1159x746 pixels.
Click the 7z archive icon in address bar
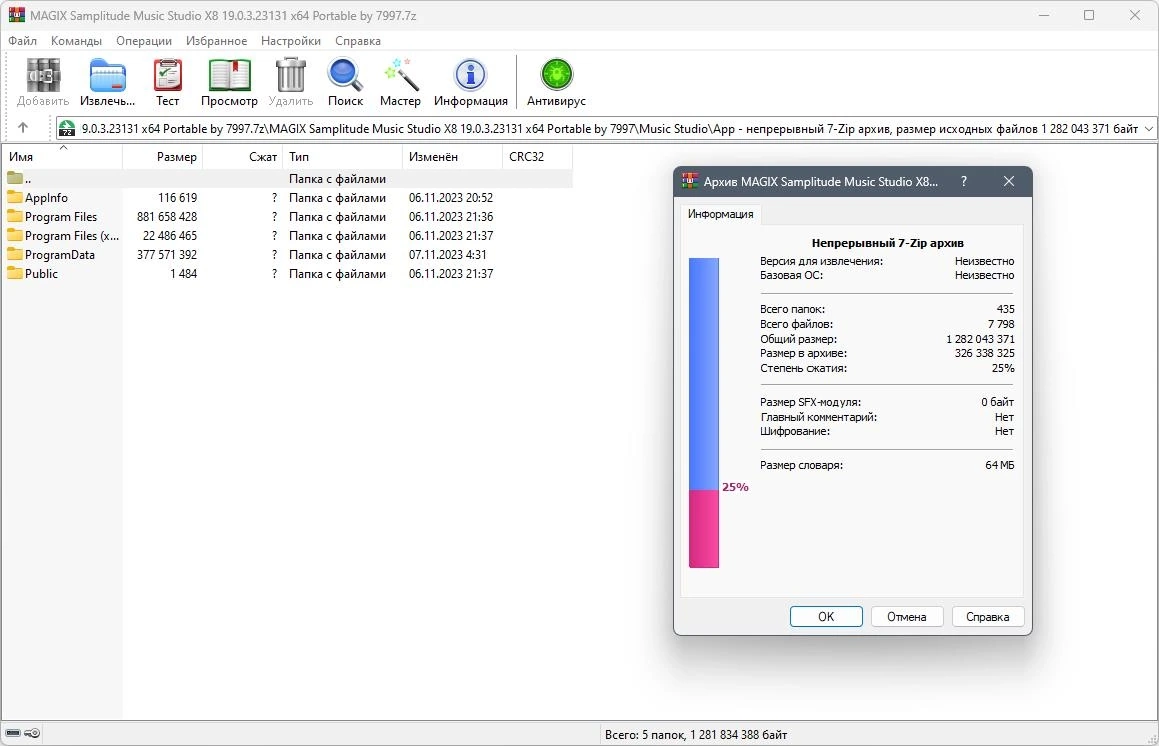(x=67, y=129)
